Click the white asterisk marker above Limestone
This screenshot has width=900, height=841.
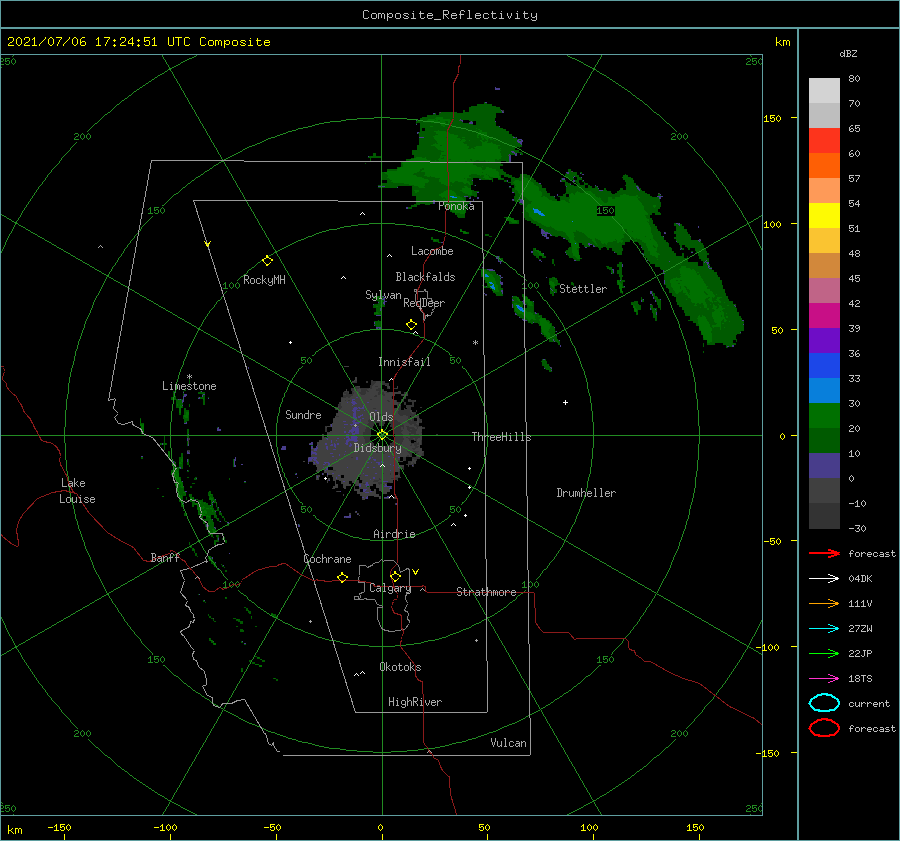[x=189, y=377]
